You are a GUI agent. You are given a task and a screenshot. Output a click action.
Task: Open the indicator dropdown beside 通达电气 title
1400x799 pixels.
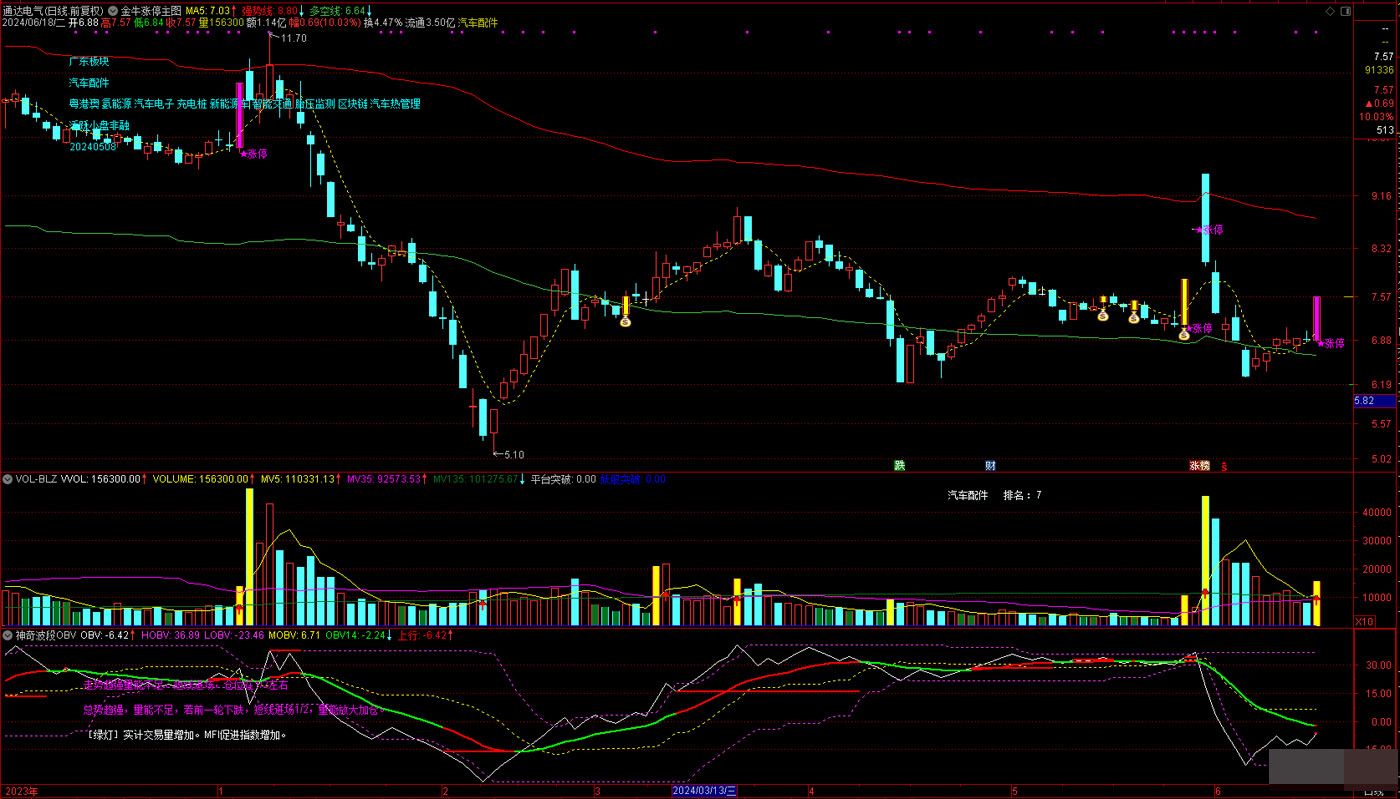pos(111,10)
